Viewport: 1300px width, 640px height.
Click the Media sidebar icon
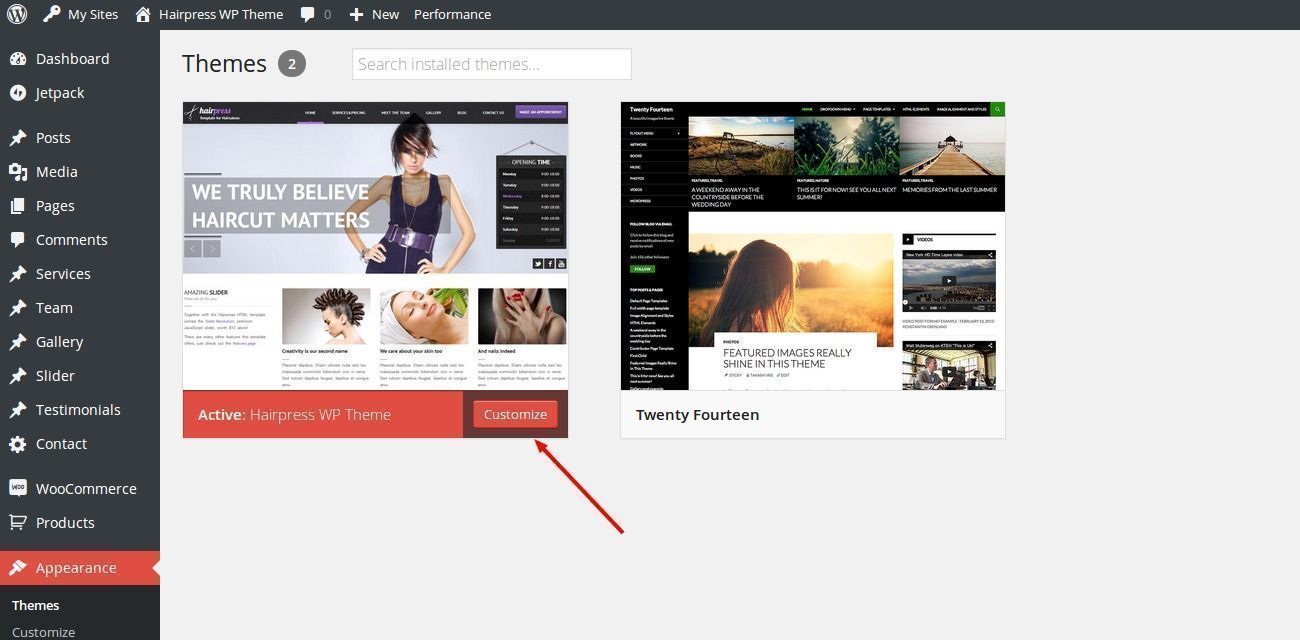[x=18, y=172]
